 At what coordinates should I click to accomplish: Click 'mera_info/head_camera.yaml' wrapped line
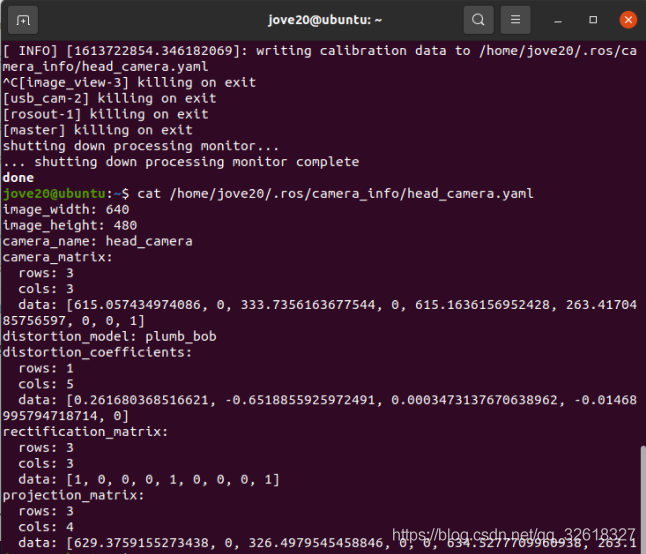(105, 67)
